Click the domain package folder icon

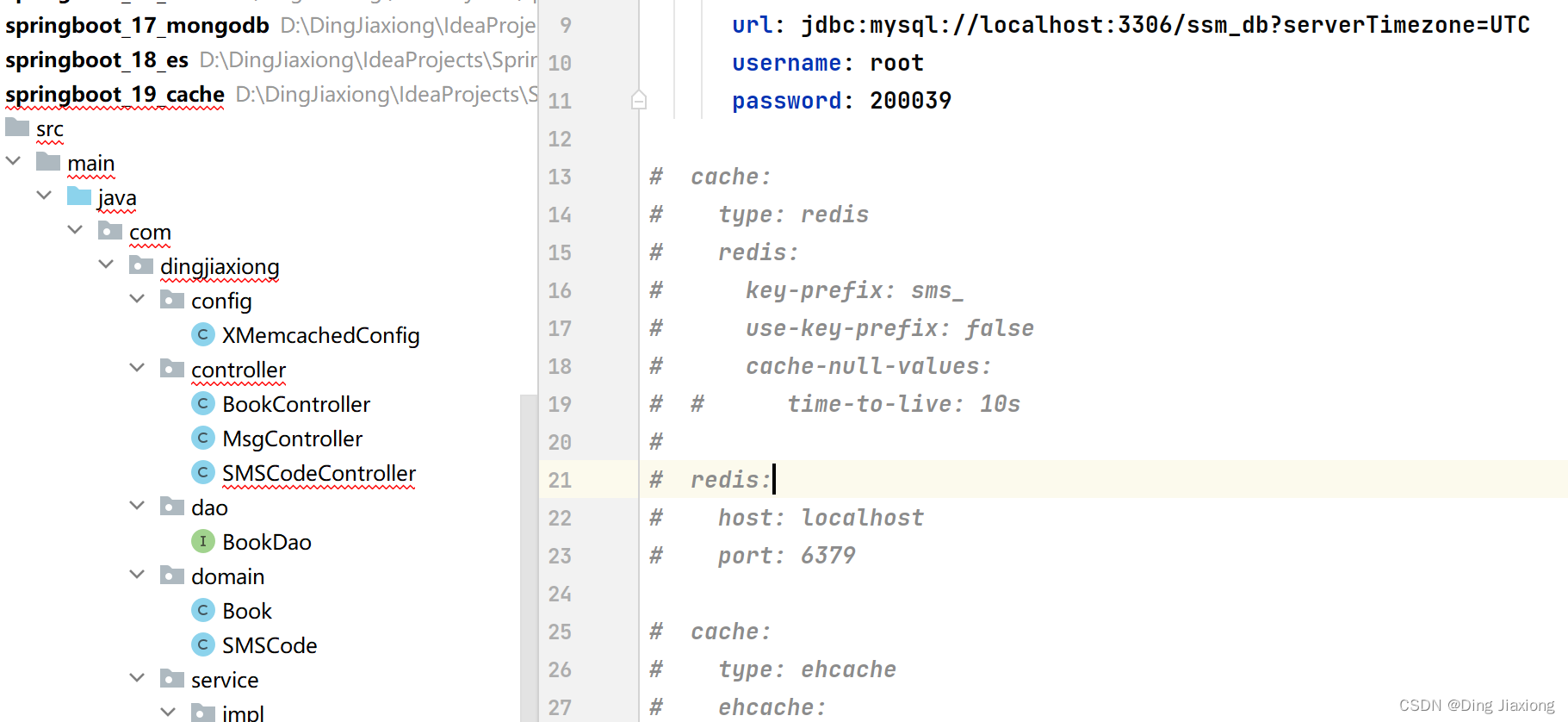pos(172,576)
